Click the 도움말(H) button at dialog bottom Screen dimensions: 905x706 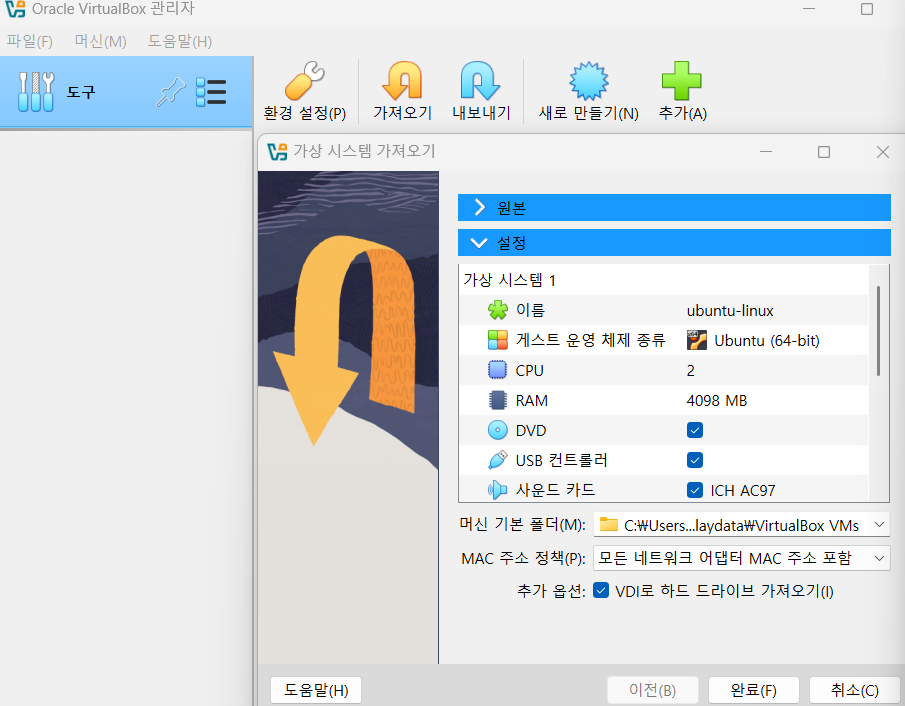[x=316, y=690]
